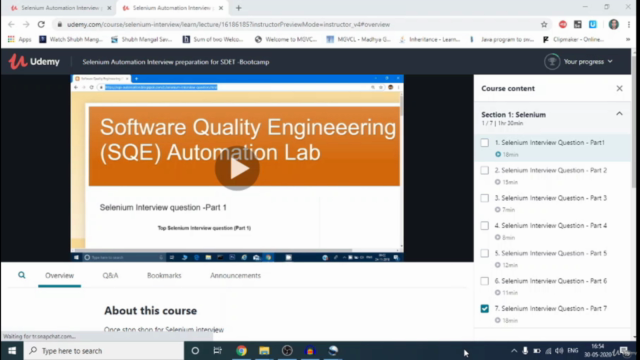Open Chrome from the taskbar

tap(241, 351)
